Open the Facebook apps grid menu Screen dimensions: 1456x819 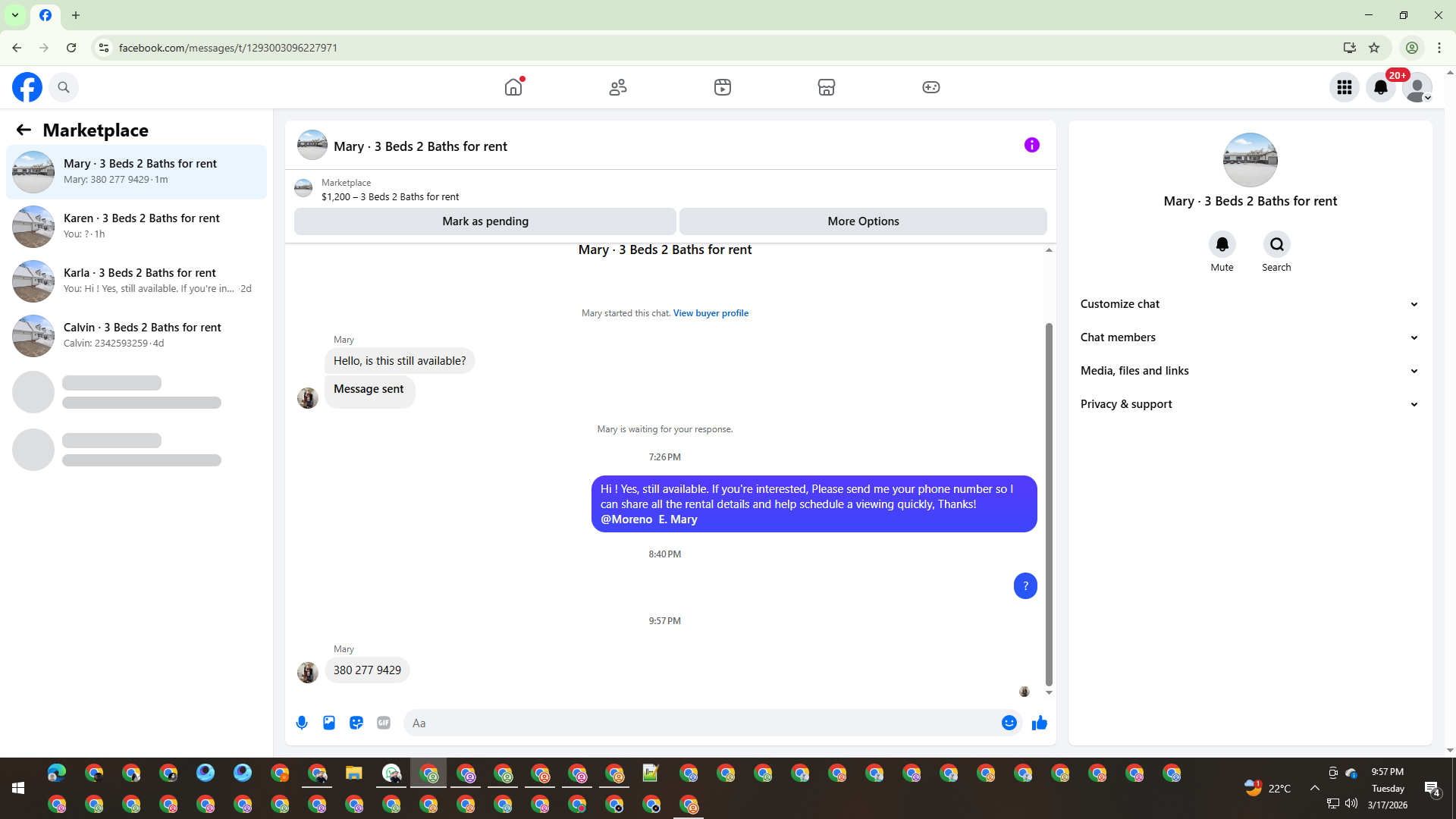(x=1345, y=87)
